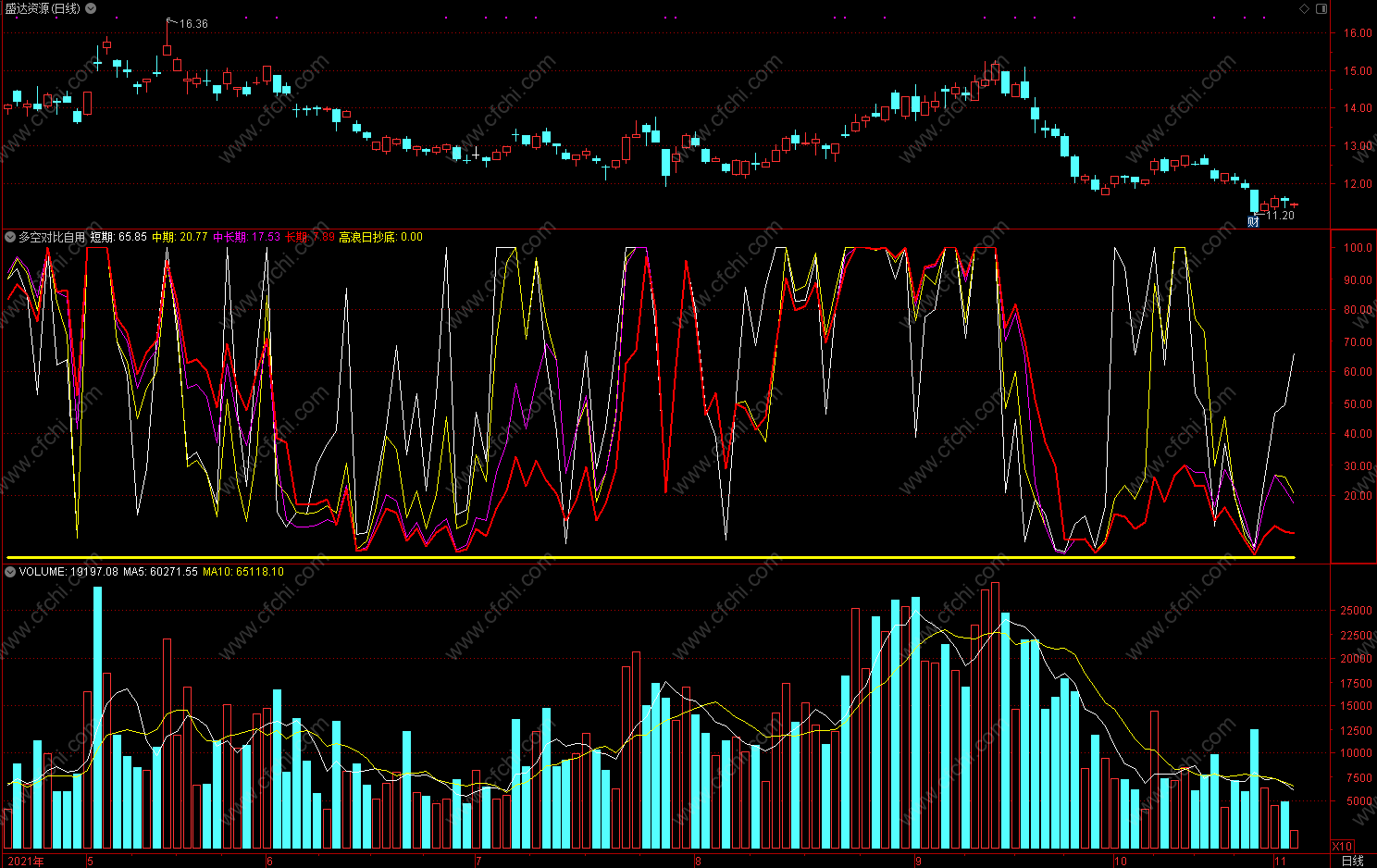Screen dimensions: 1377x868
Task: Click the VOLUME: 19197.08 label
Action: [x=68, y=572]
